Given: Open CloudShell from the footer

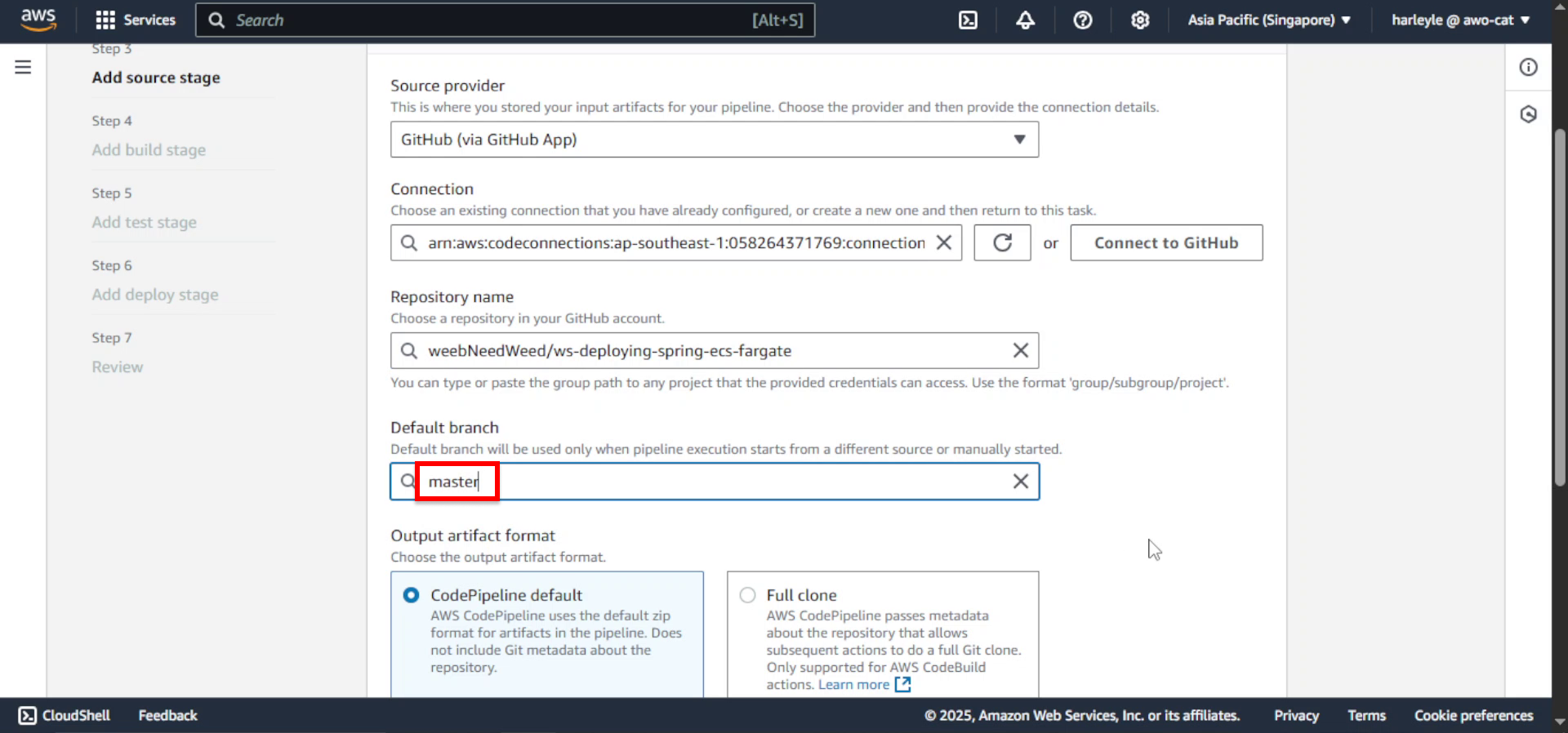Looking at the screenshot, I should [65, 716].
